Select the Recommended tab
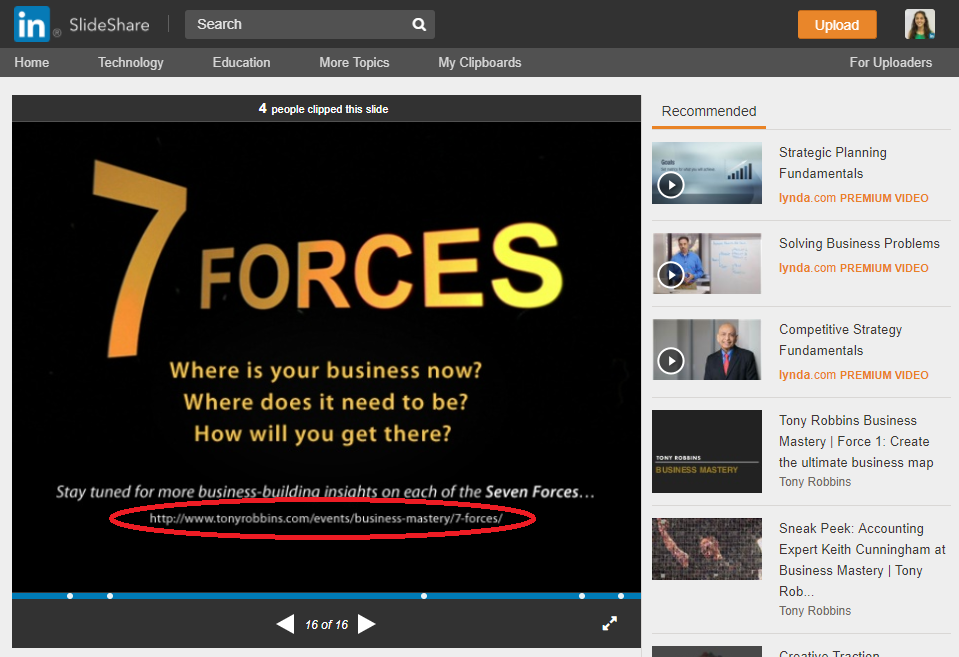The height and width of the screenshot is (657, 959). pos(709,111)
